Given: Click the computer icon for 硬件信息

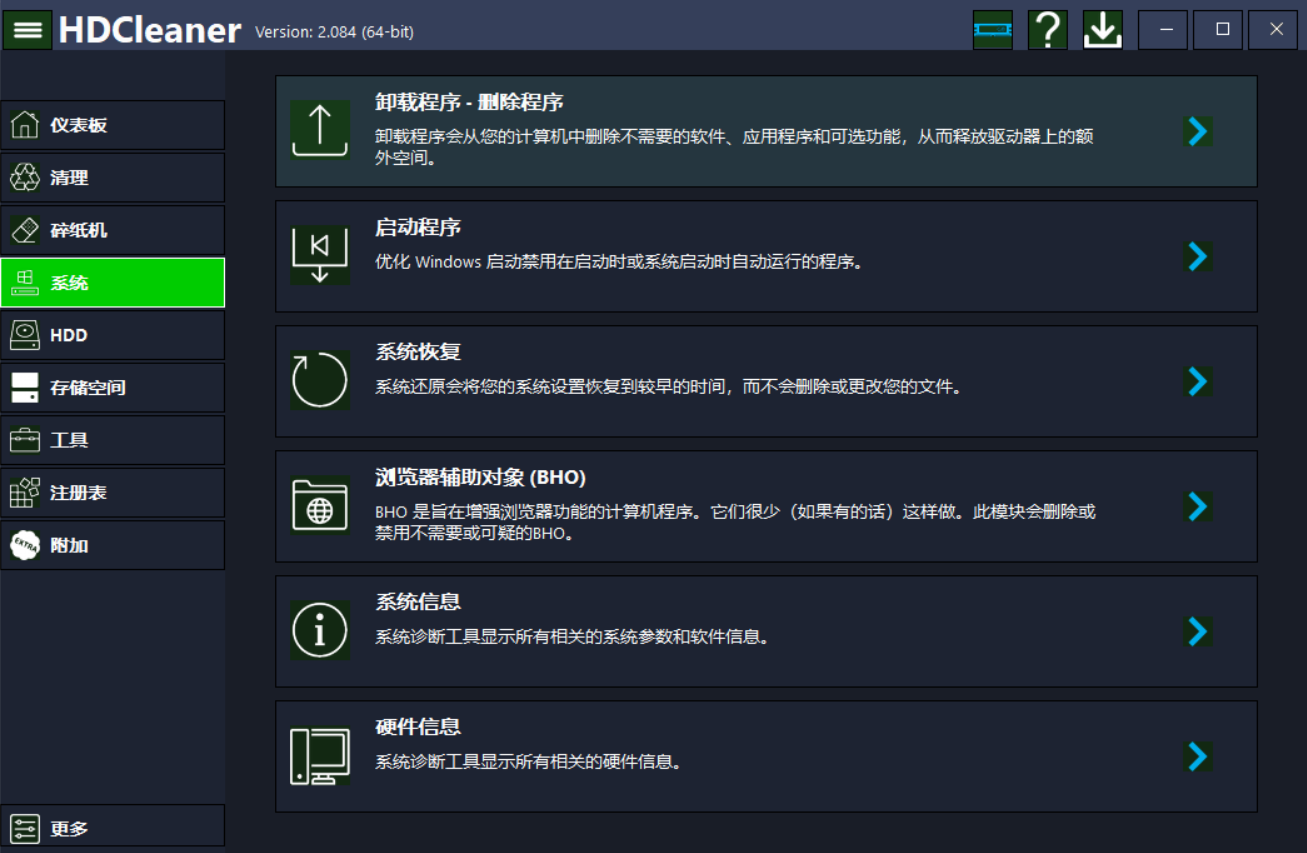Looking at the screenshot, I should (320, 756).
